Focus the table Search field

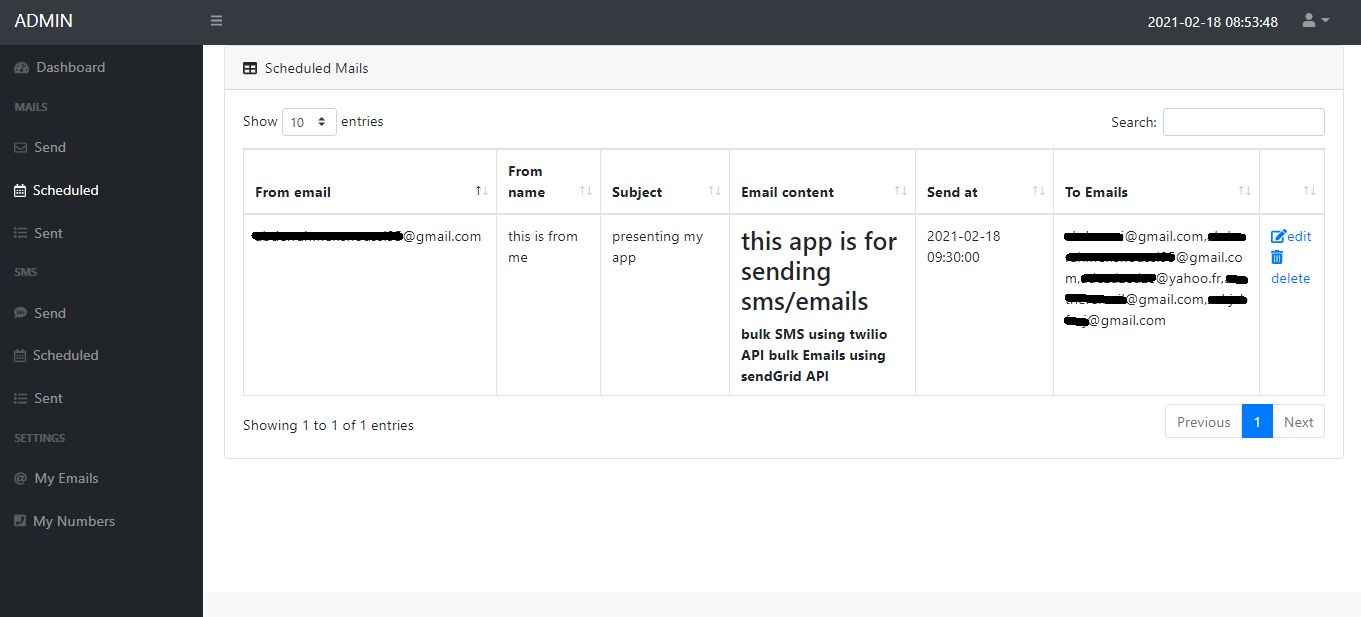(1243, 122)
